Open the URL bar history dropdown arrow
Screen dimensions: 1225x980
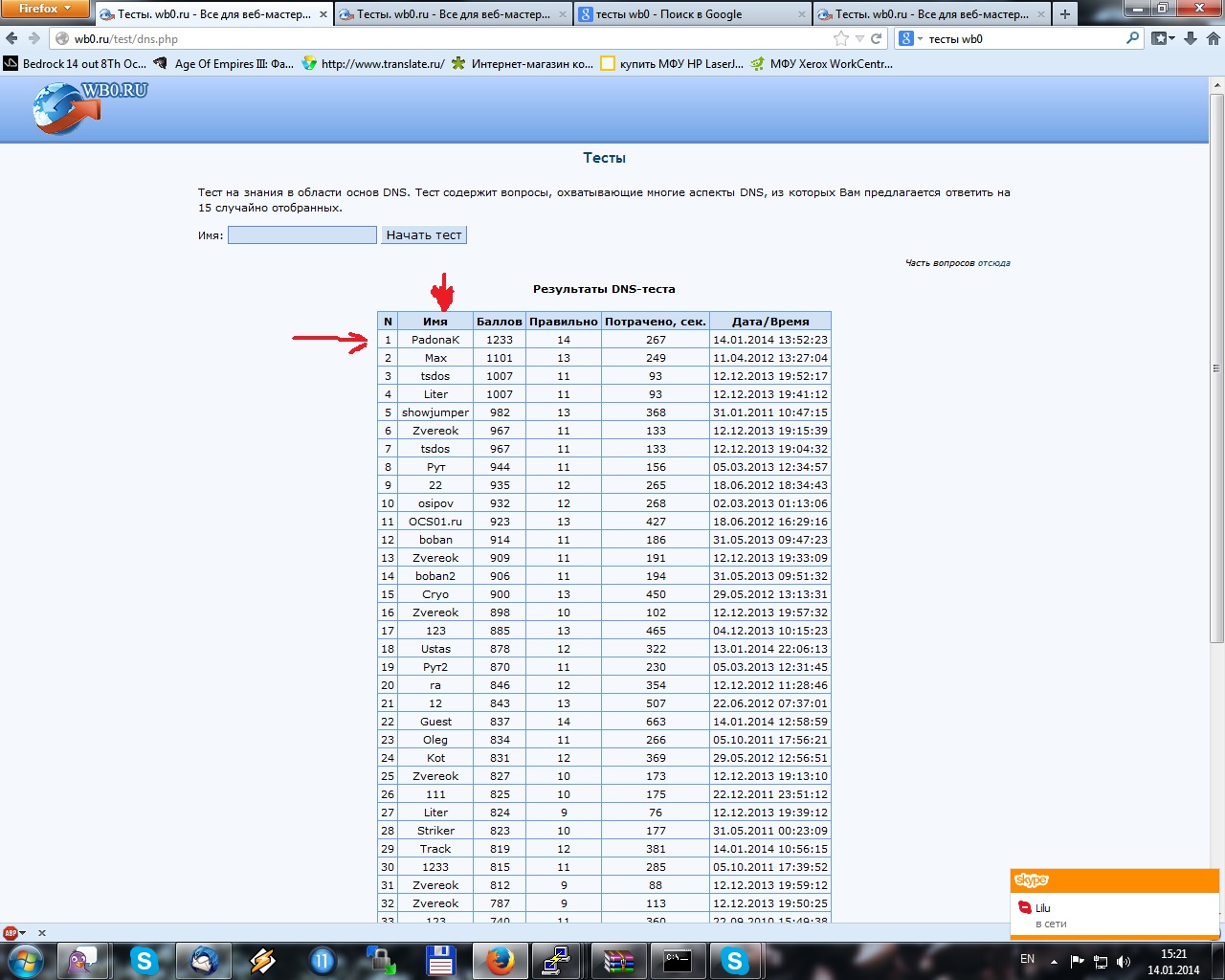click(859, 39)
